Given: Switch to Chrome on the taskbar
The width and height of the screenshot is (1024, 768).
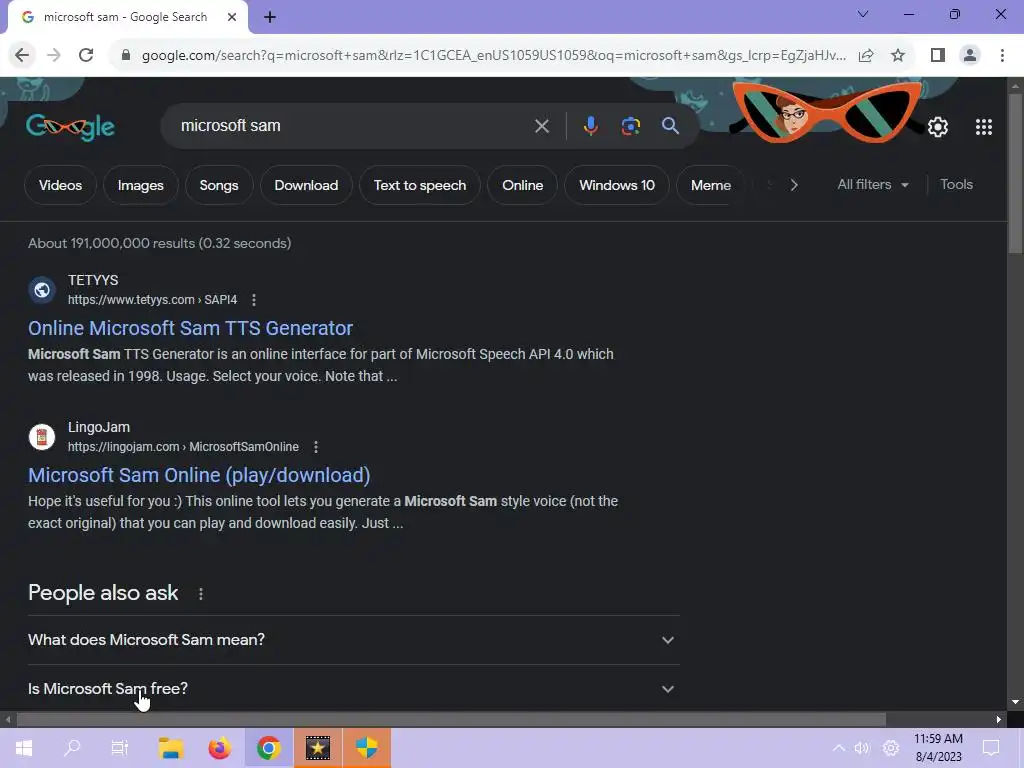Looking at the screenshot, I should click(x=268, y=748).
